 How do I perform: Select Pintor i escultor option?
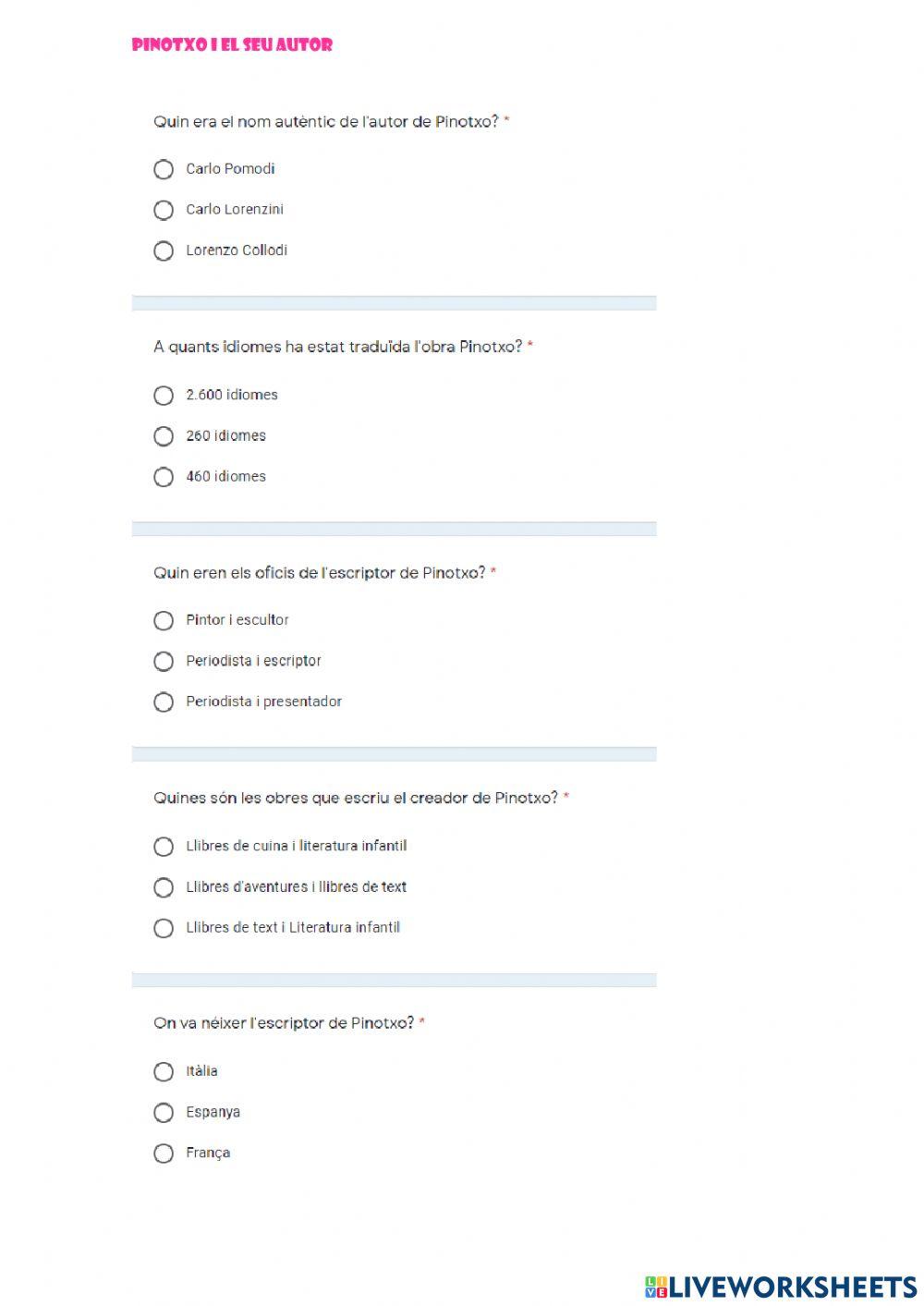pos(164,620)
